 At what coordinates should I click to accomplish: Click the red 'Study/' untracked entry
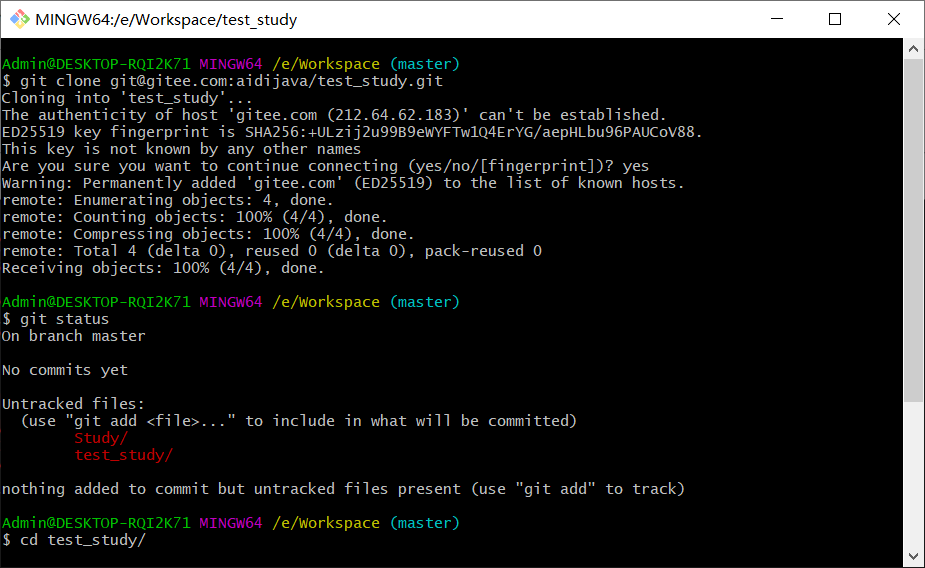(101, 438)
